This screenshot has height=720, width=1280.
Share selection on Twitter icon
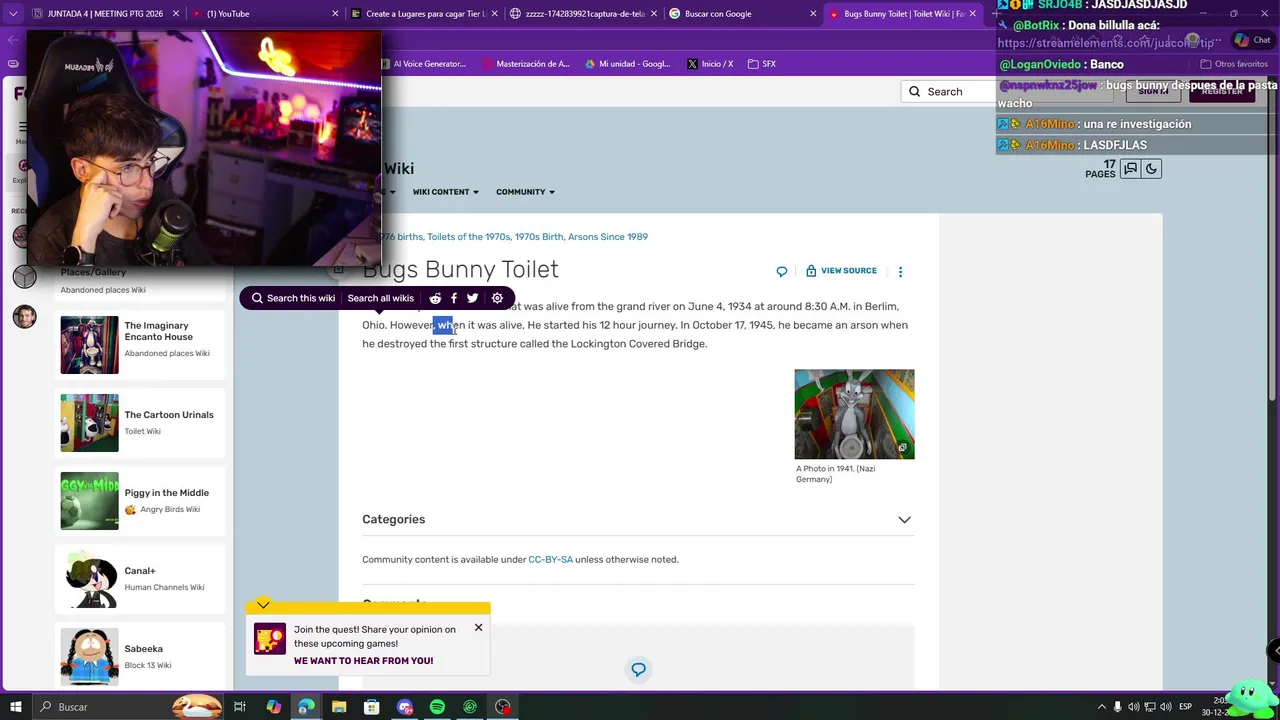point(473,298)
